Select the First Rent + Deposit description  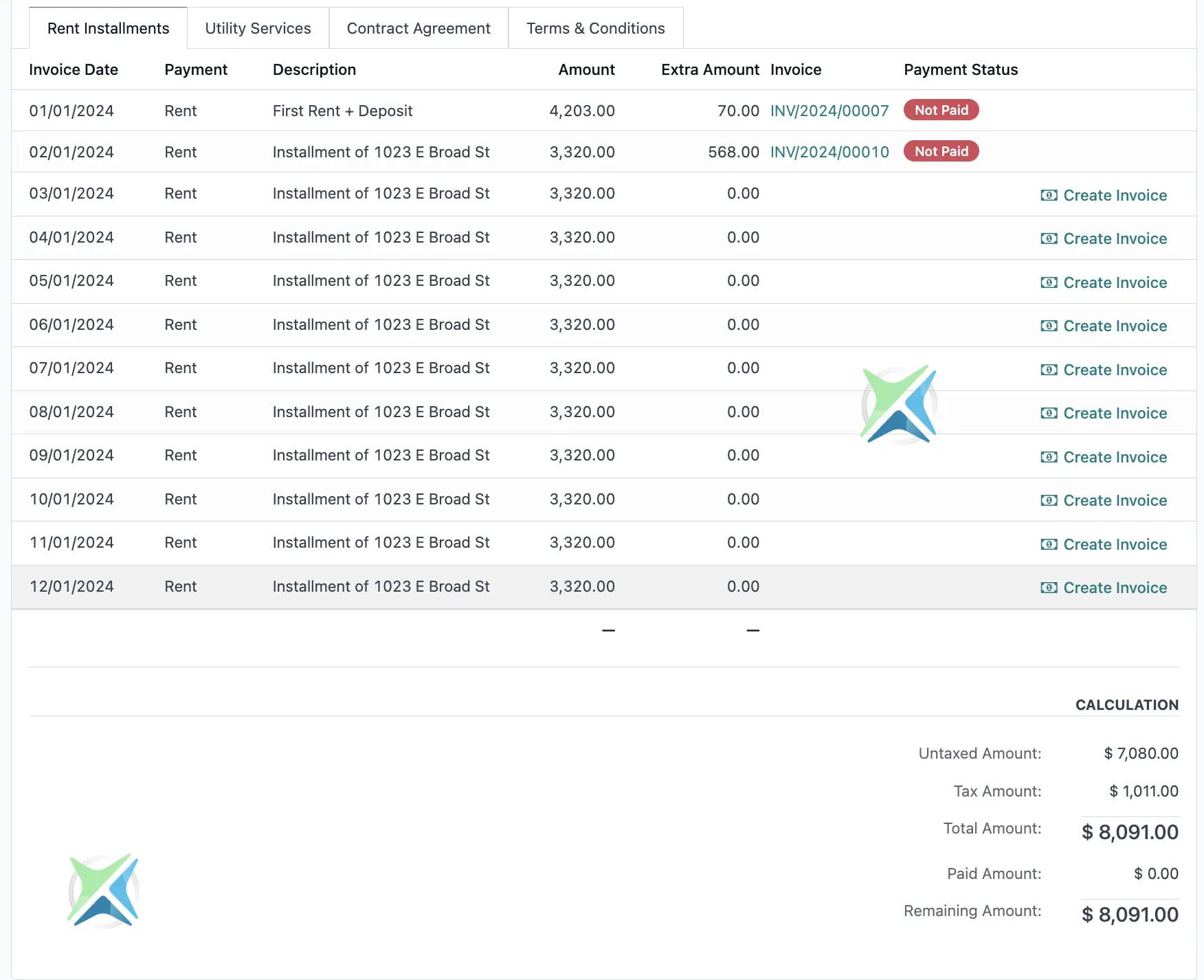[342, 111]
